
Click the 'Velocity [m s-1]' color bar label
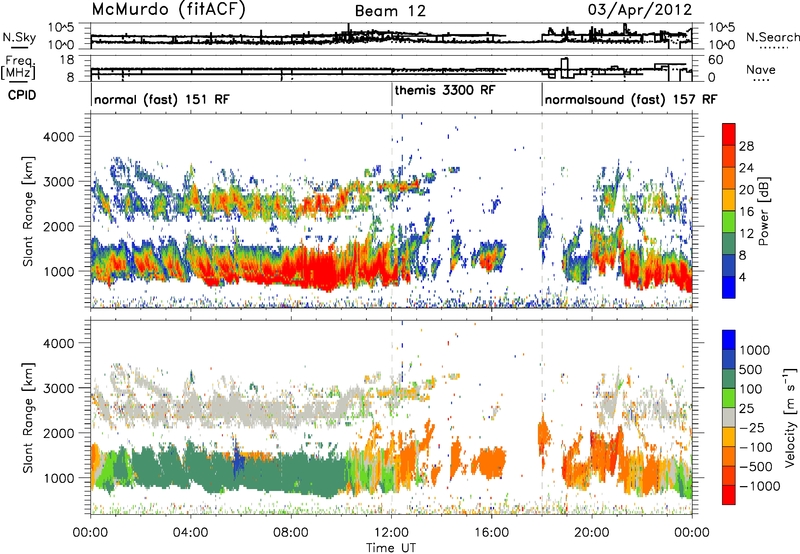[790, 417]
